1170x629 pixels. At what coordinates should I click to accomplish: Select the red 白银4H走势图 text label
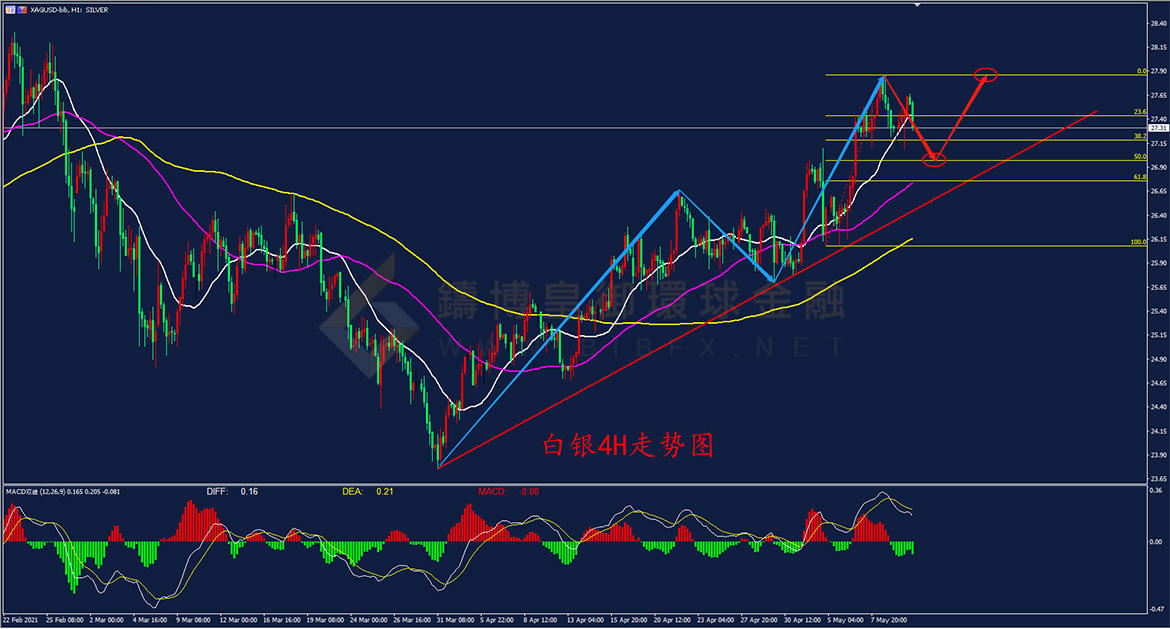[628, 445]
